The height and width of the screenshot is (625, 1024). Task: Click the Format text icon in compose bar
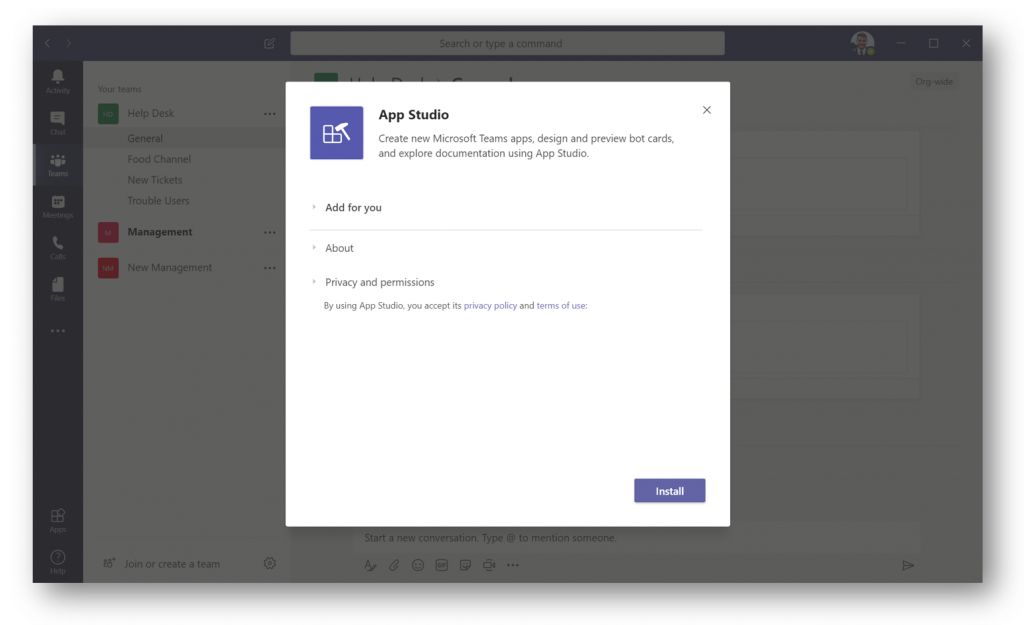(x=370, y=566)
